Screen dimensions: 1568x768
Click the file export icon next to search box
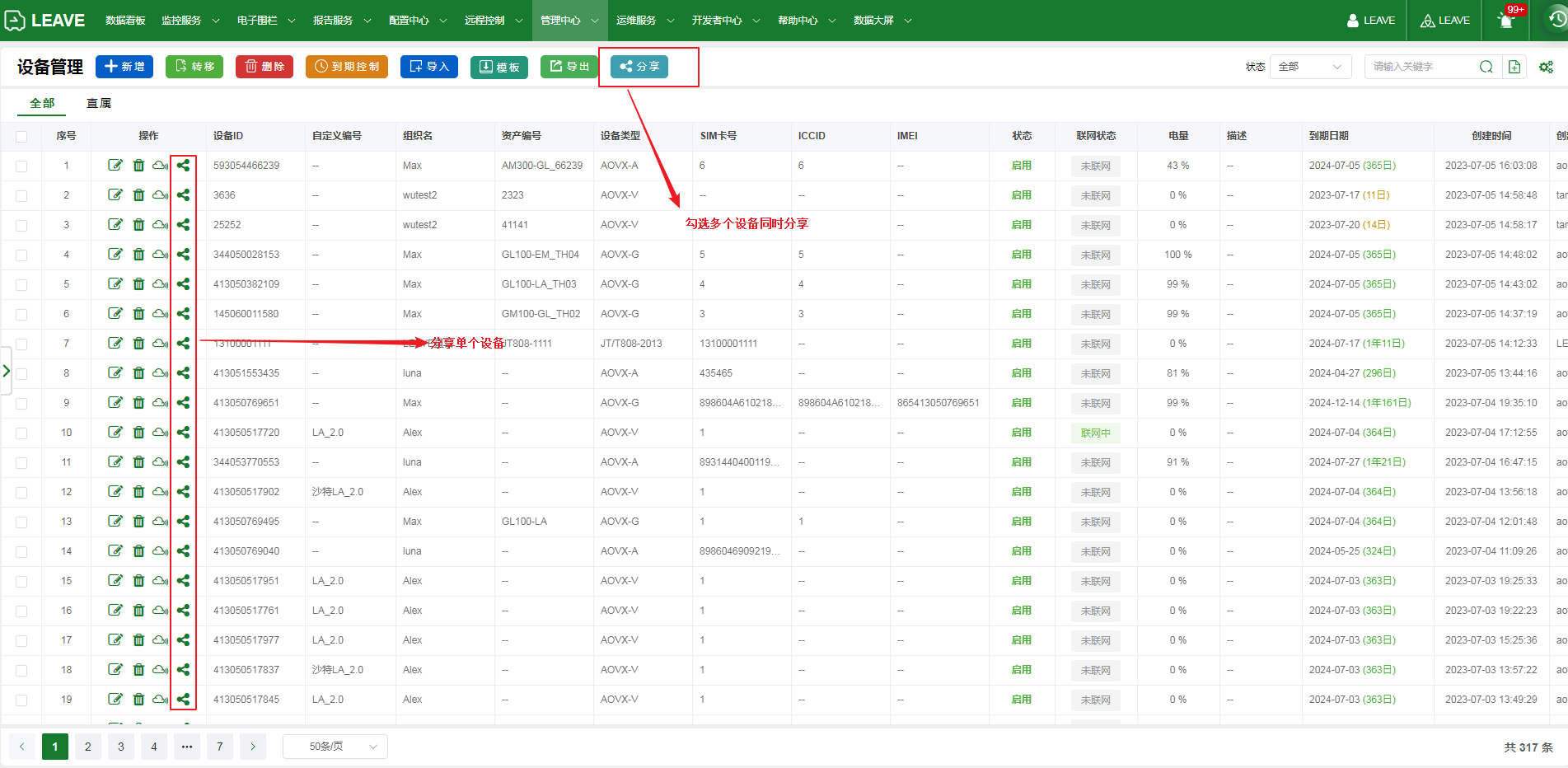[x=1514, y=67]
